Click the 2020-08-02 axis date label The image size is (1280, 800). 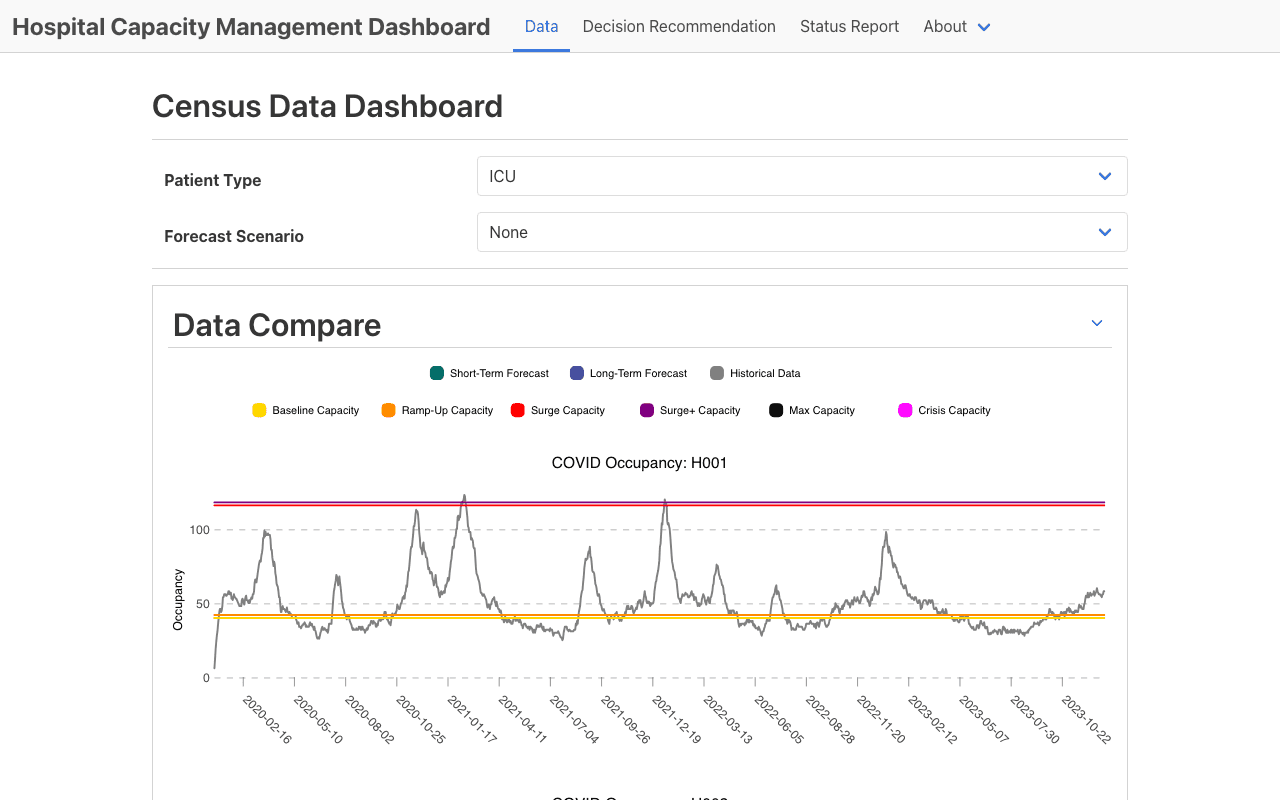click(369, 720)
